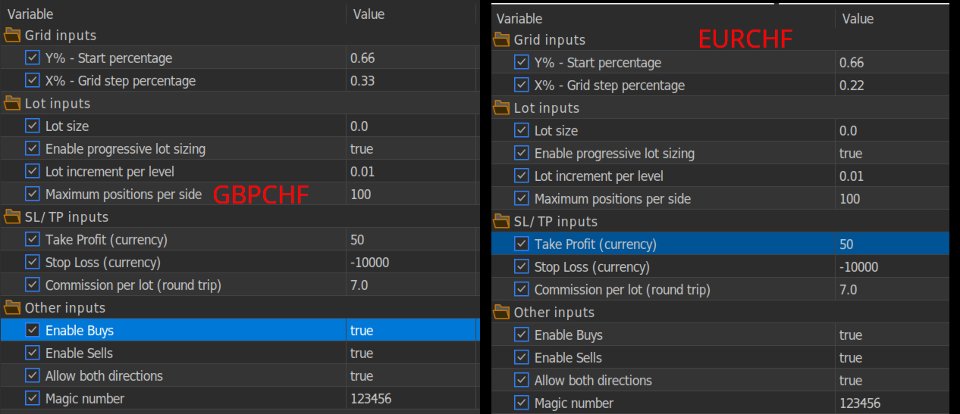Select Magic number value 123456 in EURCHF panel
Screen dimensions: 960x414
(860, 403)
